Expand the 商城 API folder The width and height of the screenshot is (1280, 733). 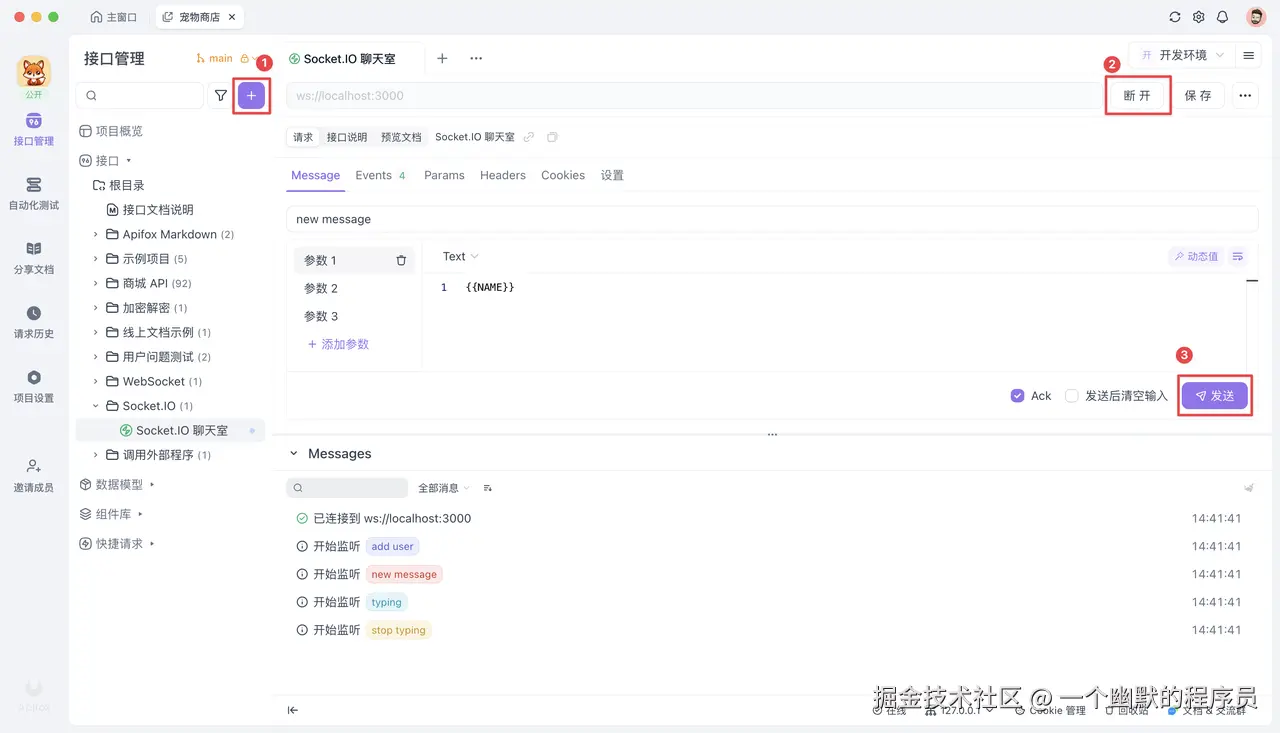click(96, 283)
